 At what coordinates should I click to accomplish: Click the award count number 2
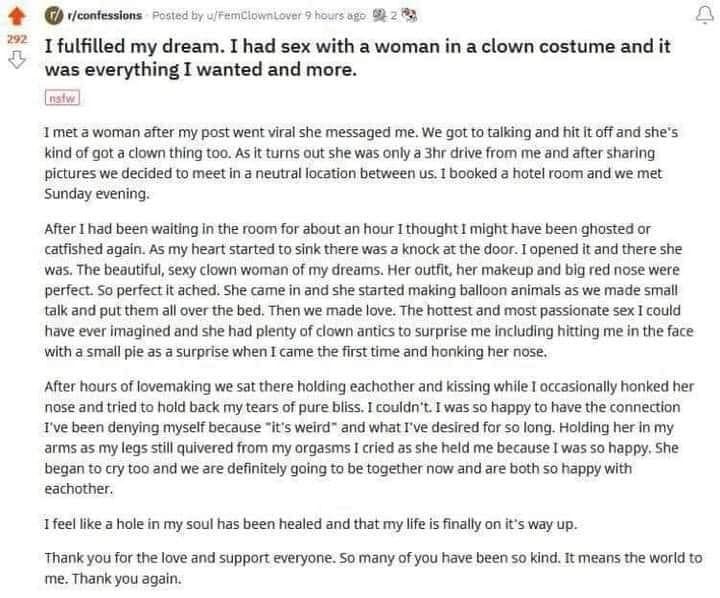pos(394,16)
